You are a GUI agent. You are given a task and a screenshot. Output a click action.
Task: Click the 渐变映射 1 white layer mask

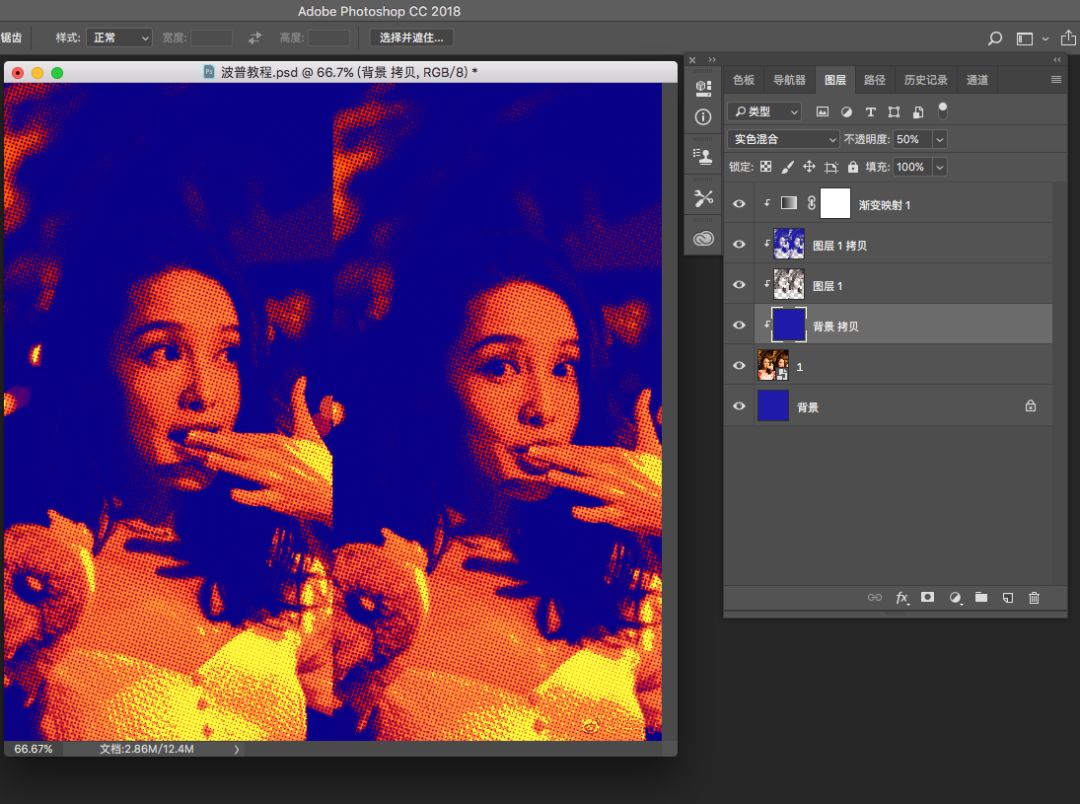tap(835, 204)
